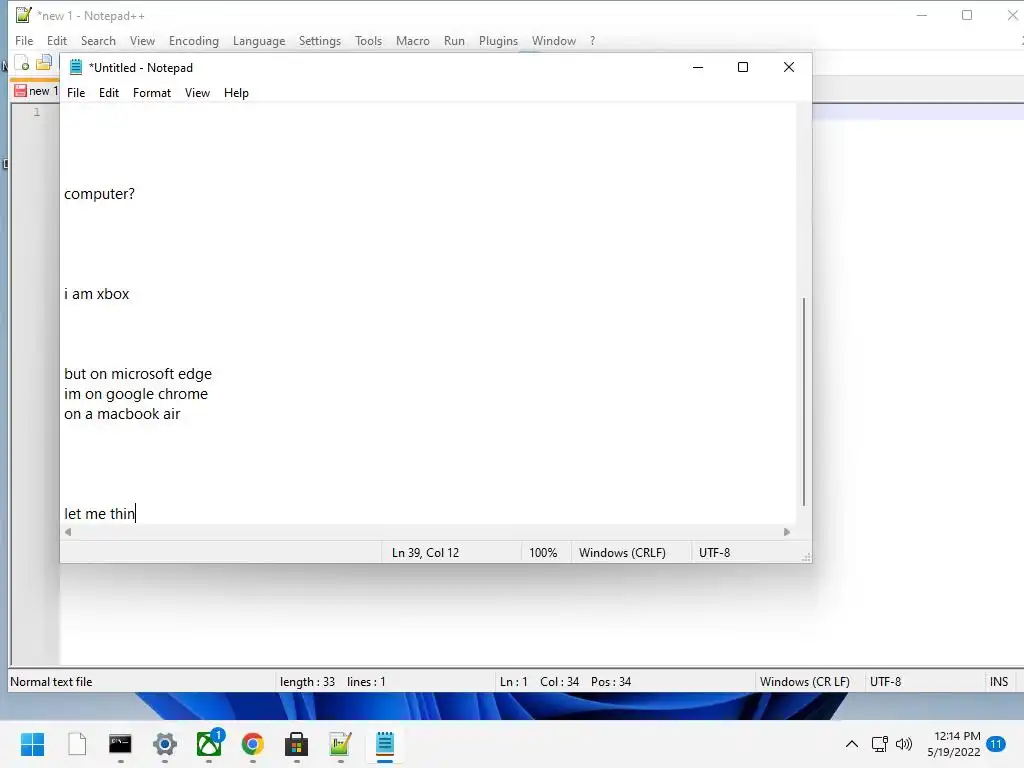Click the Notepad vertical scrollbar thumb

pyautogui.click(x=804, y=402)
